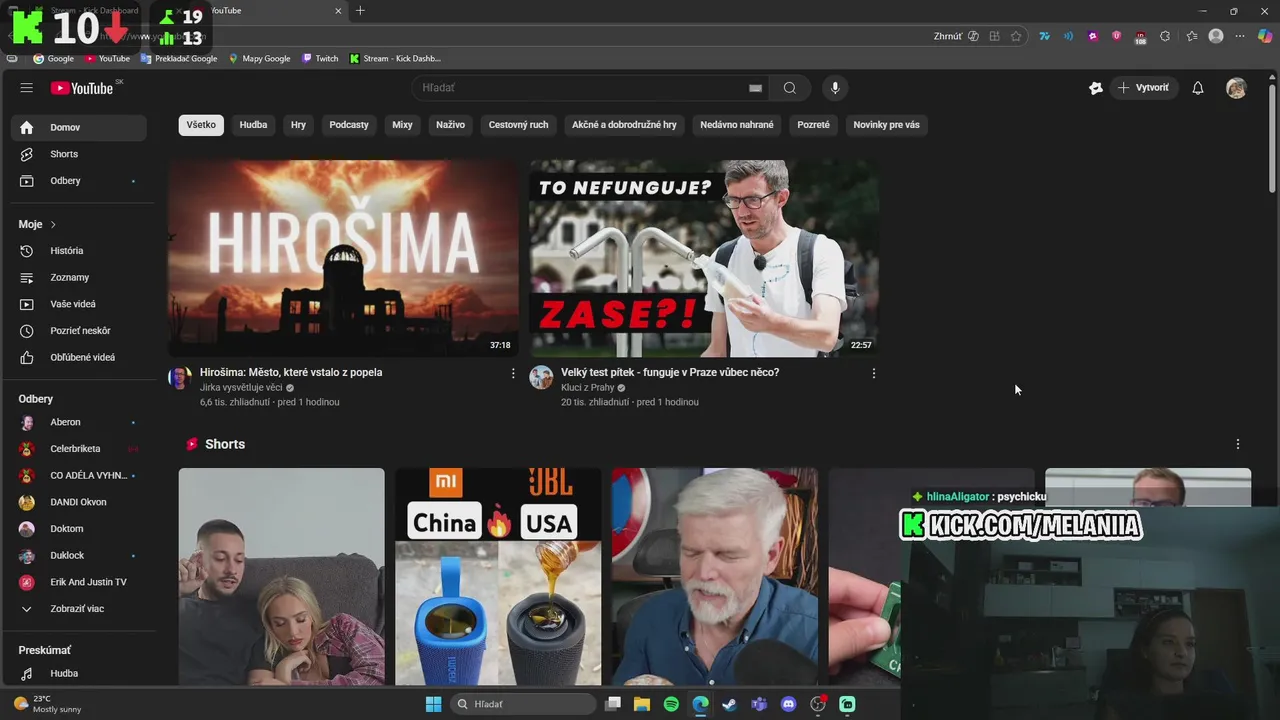The width and height of the screenshot is (1280, 720).
Task: Open História in the sidebar
Action: (79, 251)
